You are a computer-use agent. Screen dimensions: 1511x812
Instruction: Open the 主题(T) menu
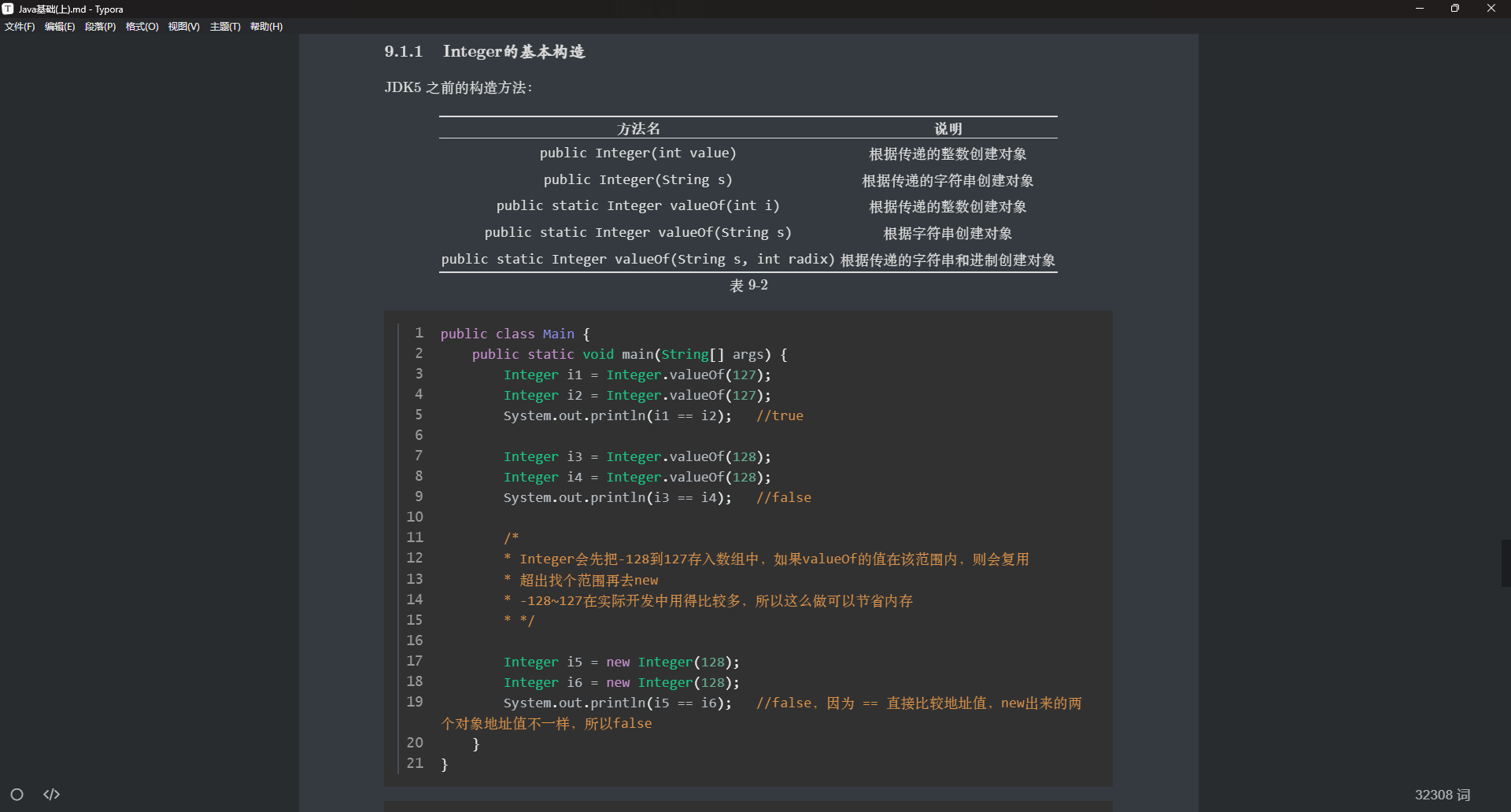point(225,26)
